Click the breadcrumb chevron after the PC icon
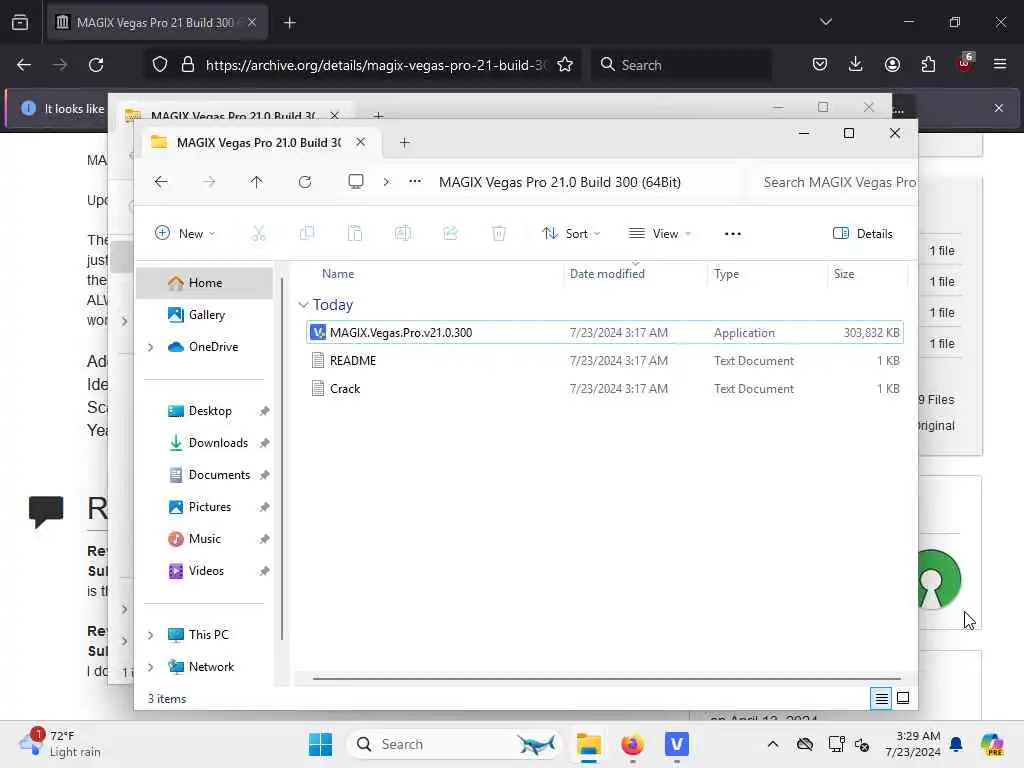 (x=386, y=182)
